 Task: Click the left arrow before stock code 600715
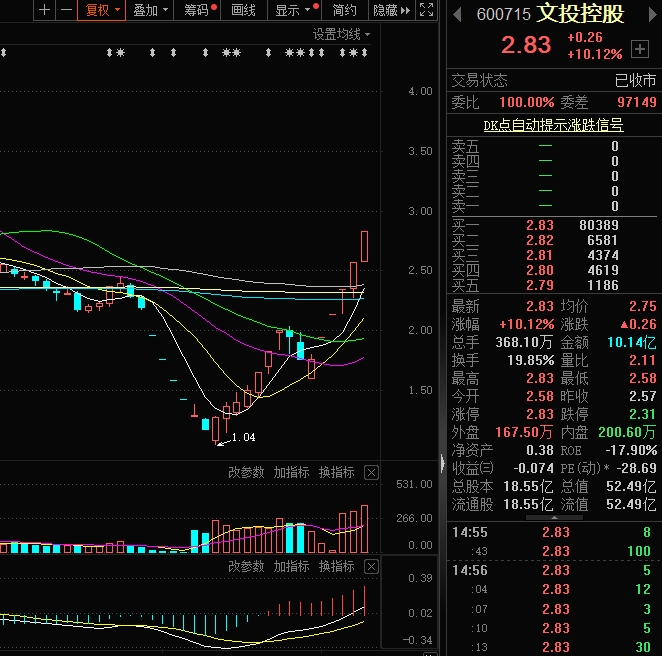458,14
